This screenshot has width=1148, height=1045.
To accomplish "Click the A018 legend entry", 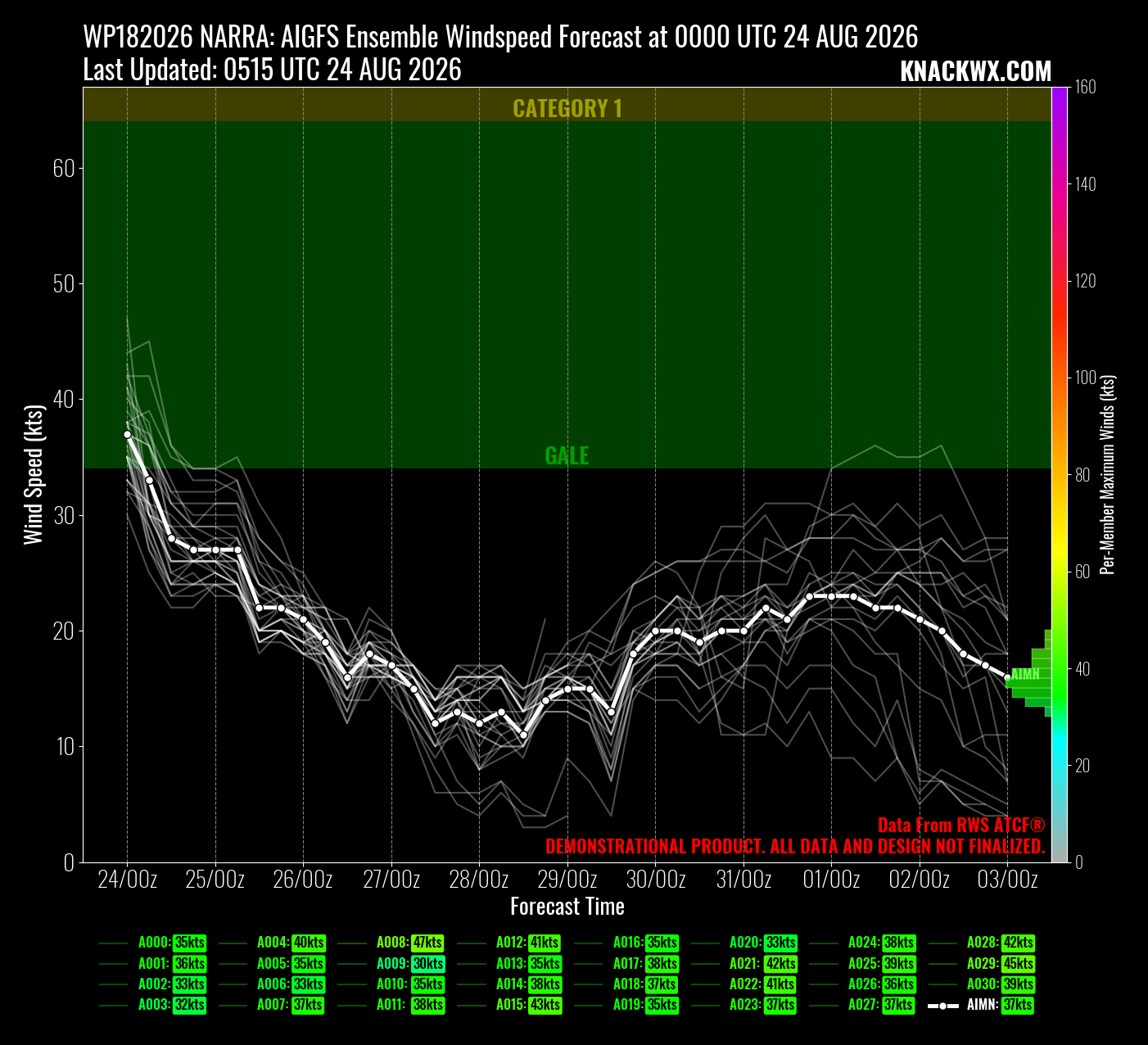I will pos(627,984).
